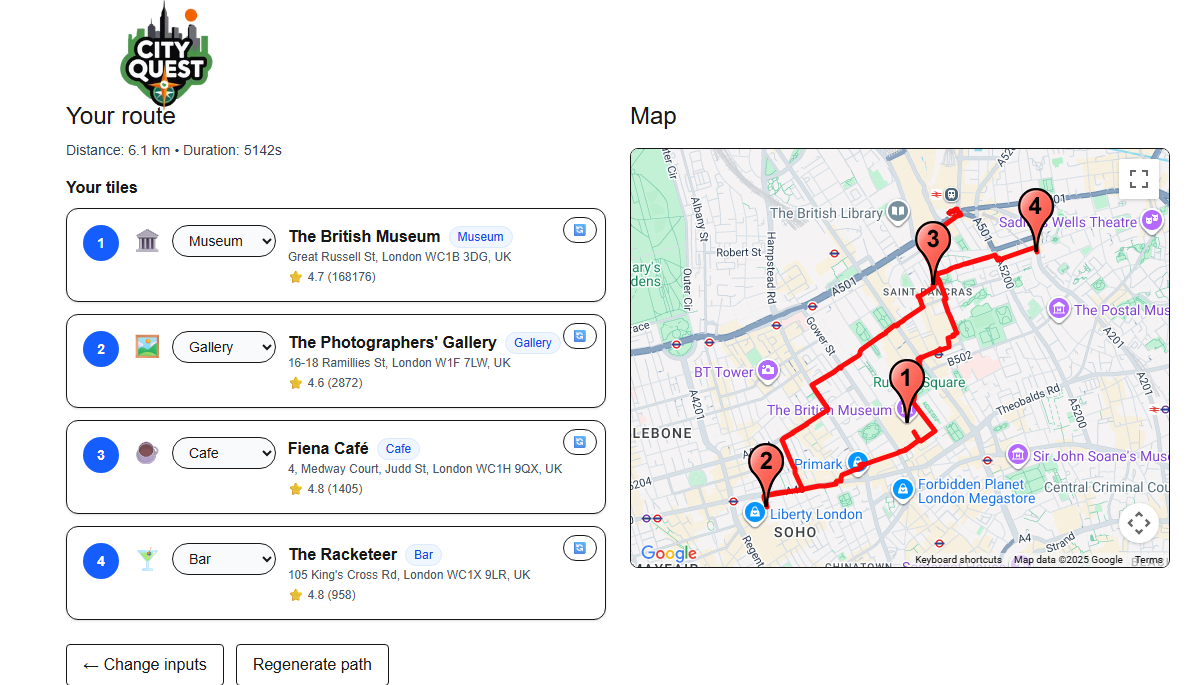This screenshot has height=685, width=1203.
Task: Shuffle the suggestion on The British Museum tile
Action: (580, 230)
